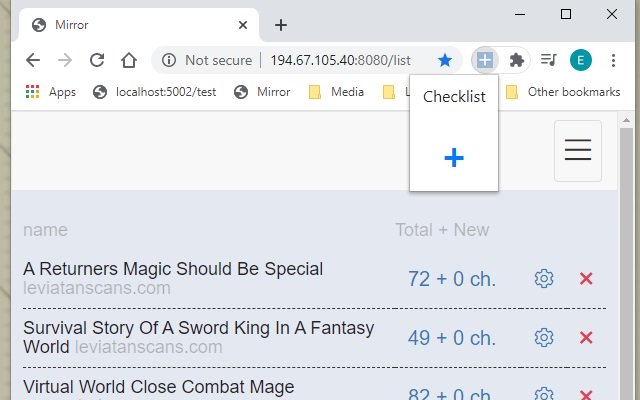
Task: Click the browser back arrow
Action: coord(33,60)
